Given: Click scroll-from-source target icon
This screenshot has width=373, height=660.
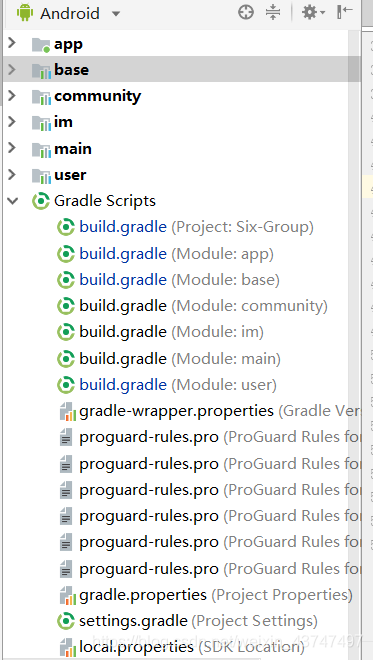Looking at the screenshot, I should pyautogui.click(x=246, y=13).
